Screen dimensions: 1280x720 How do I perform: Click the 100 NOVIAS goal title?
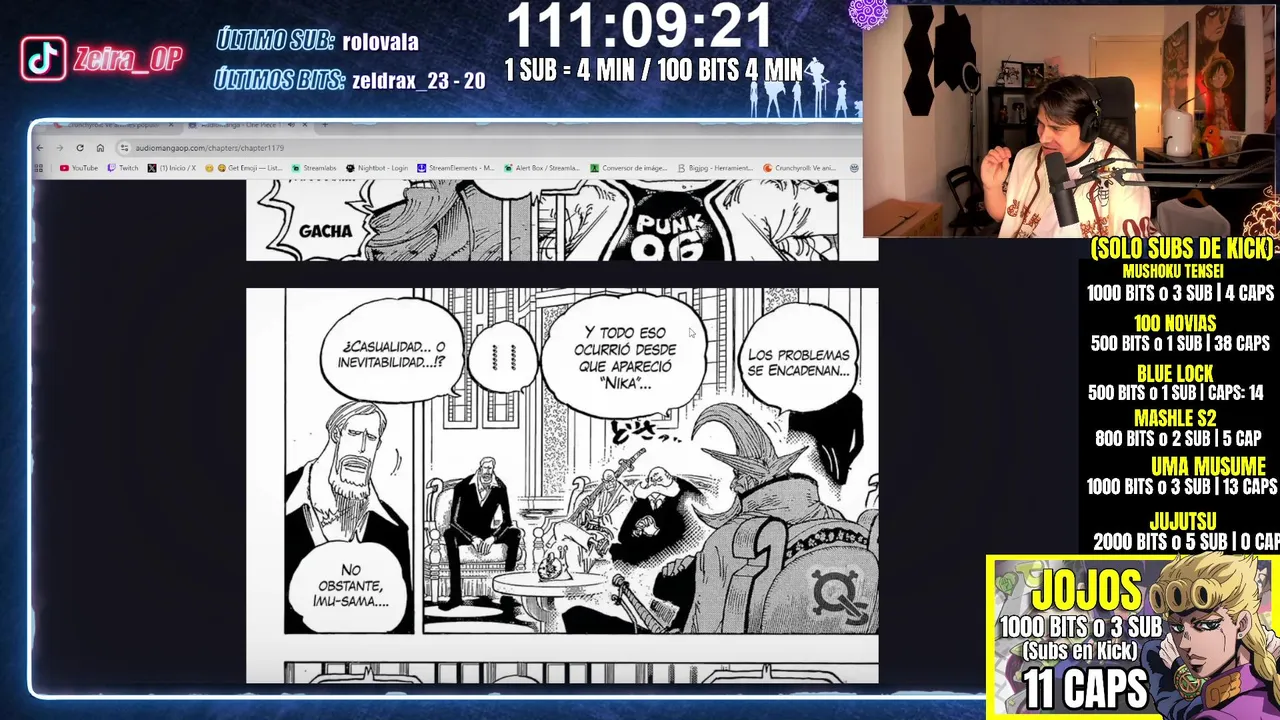point(1175,323)
